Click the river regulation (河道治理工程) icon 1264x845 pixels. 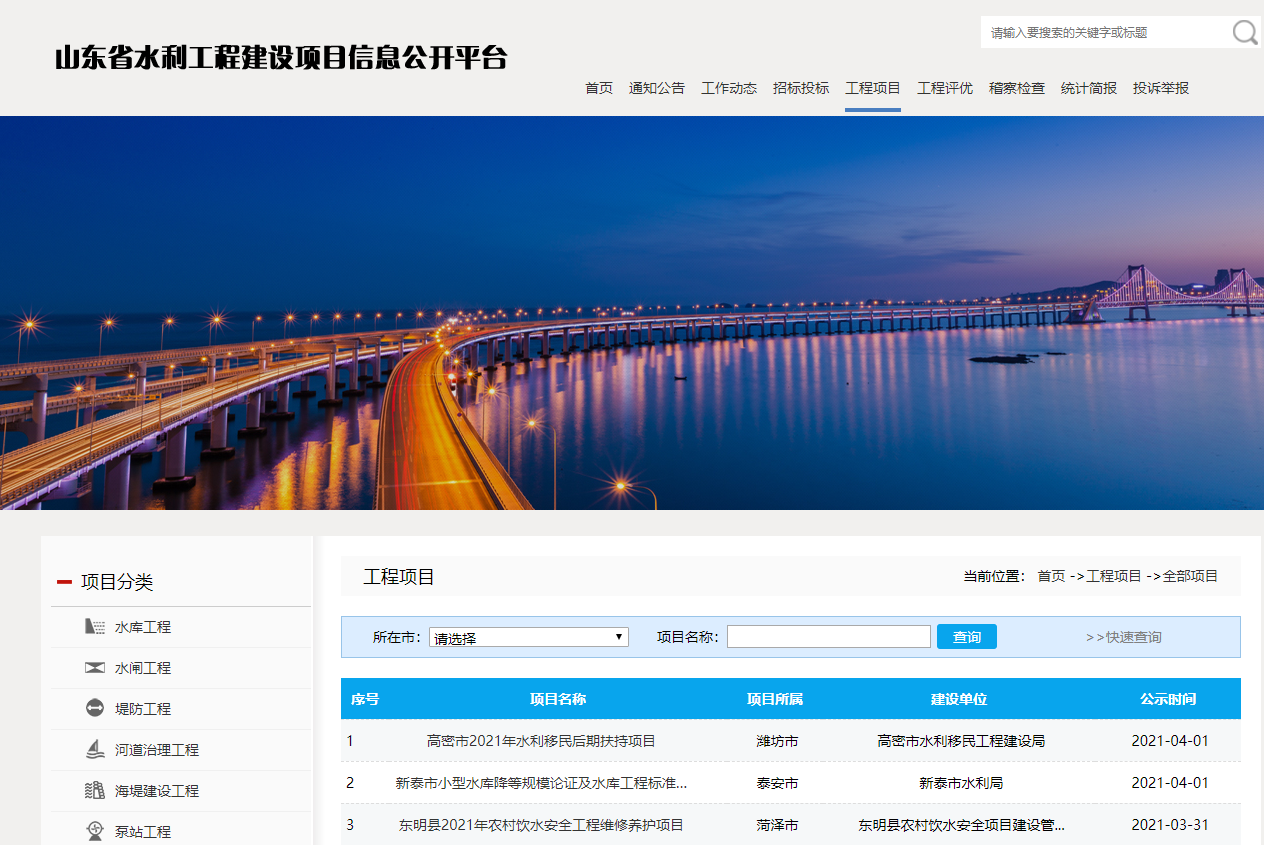[x=95, y=749]
